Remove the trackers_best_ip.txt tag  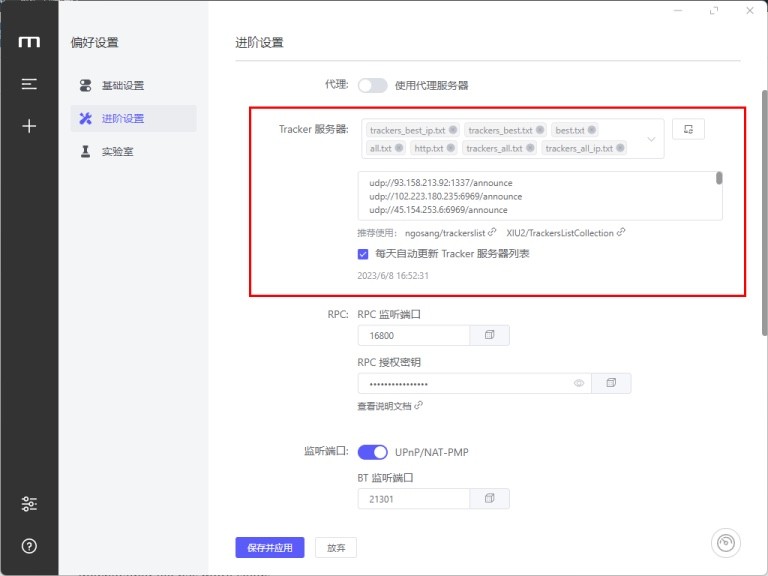pos(453,130)
